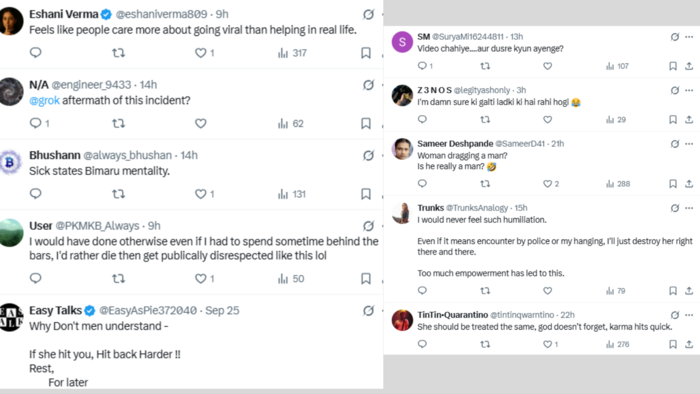This screenshot has width=700, height=394.
Task: Click Trunks profile avatar
Action: coord(402,213)
